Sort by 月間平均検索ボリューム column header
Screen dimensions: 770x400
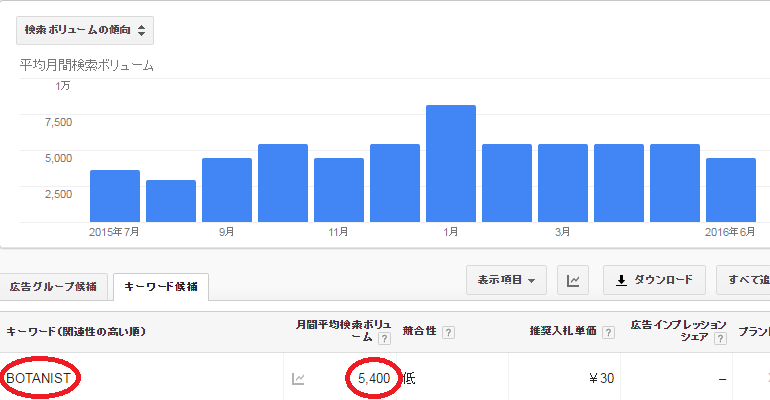[x=343, y=331]
